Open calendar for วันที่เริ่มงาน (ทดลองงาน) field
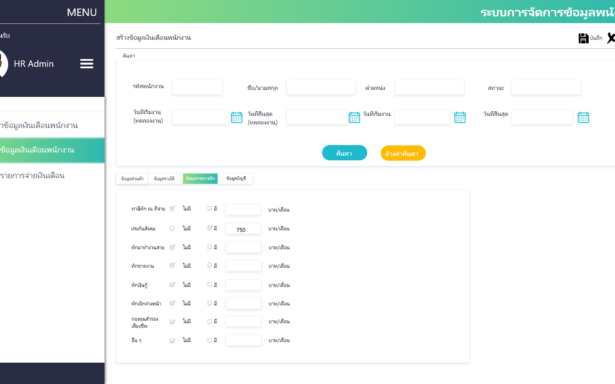Screen dimensions: 615x384 (x=237, y=117)
